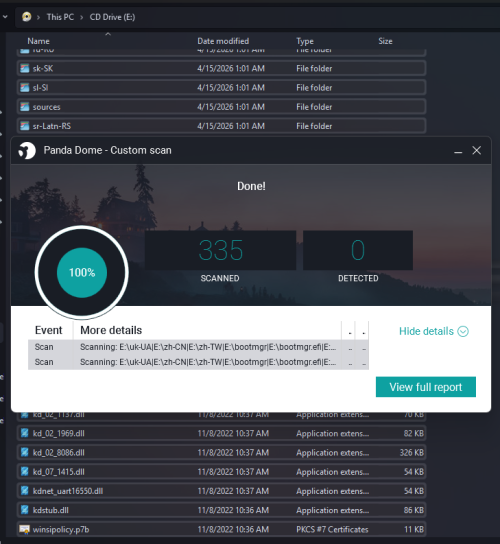500x544 pixels.
Task: Click the 11/8/2022 10:36 AM date of kdstub.dll
Action: [233, 510]
